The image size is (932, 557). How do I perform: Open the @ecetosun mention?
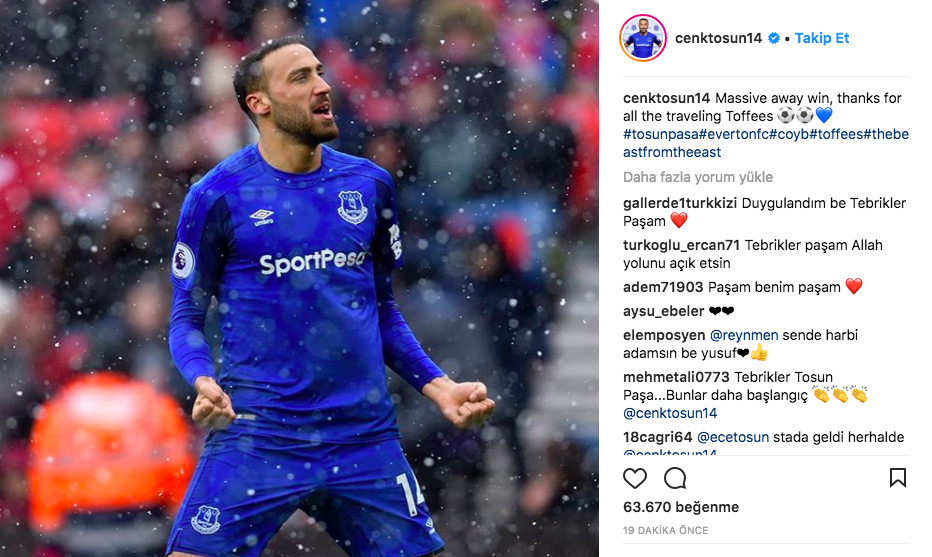tap(733, 438)
